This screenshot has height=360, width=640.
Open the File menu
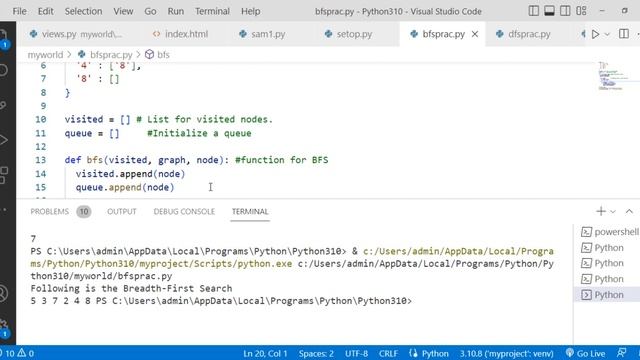(20, 11)
